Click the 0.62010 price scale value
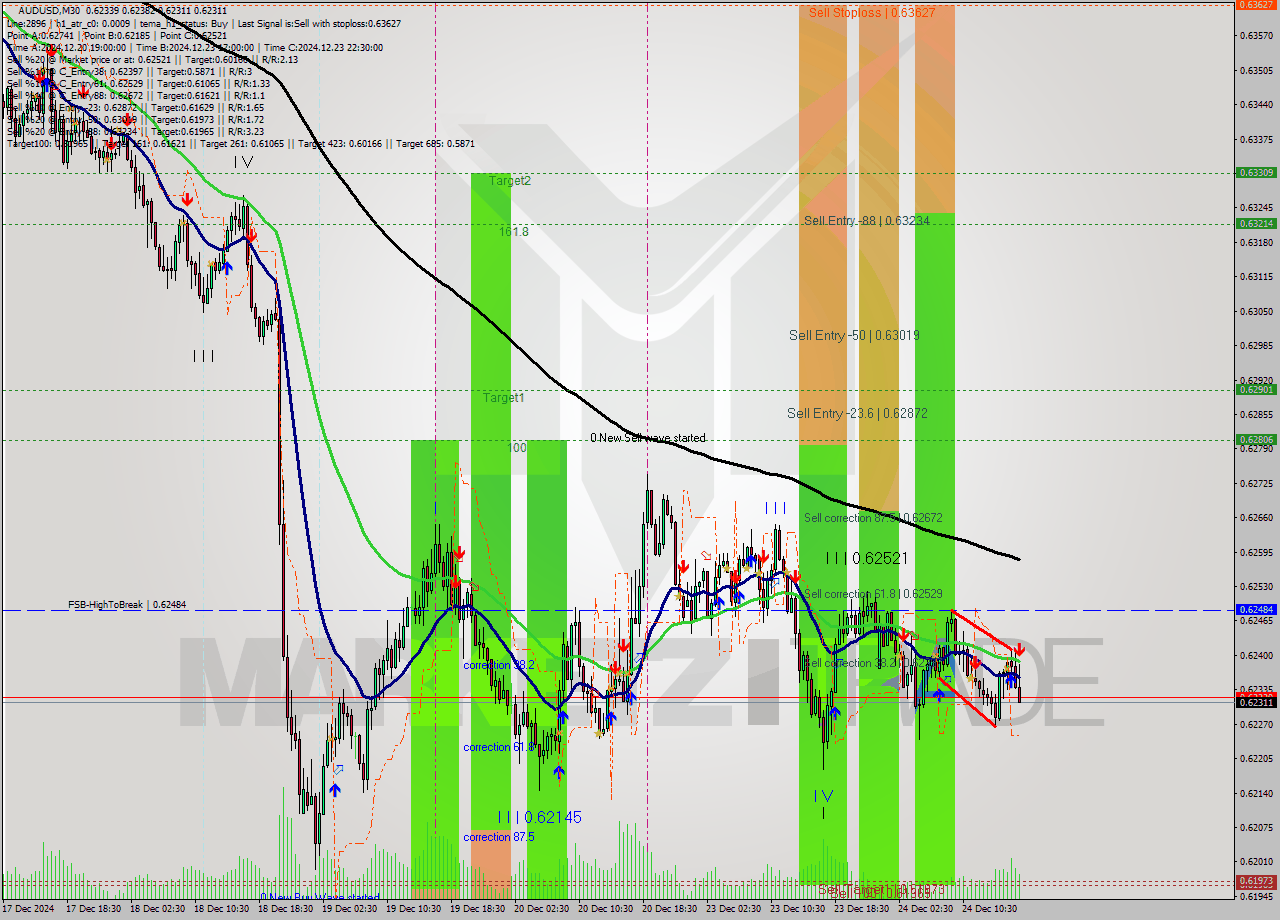Image resolution: width=1280 pixels, height=920 pixels. point(1255,862)
